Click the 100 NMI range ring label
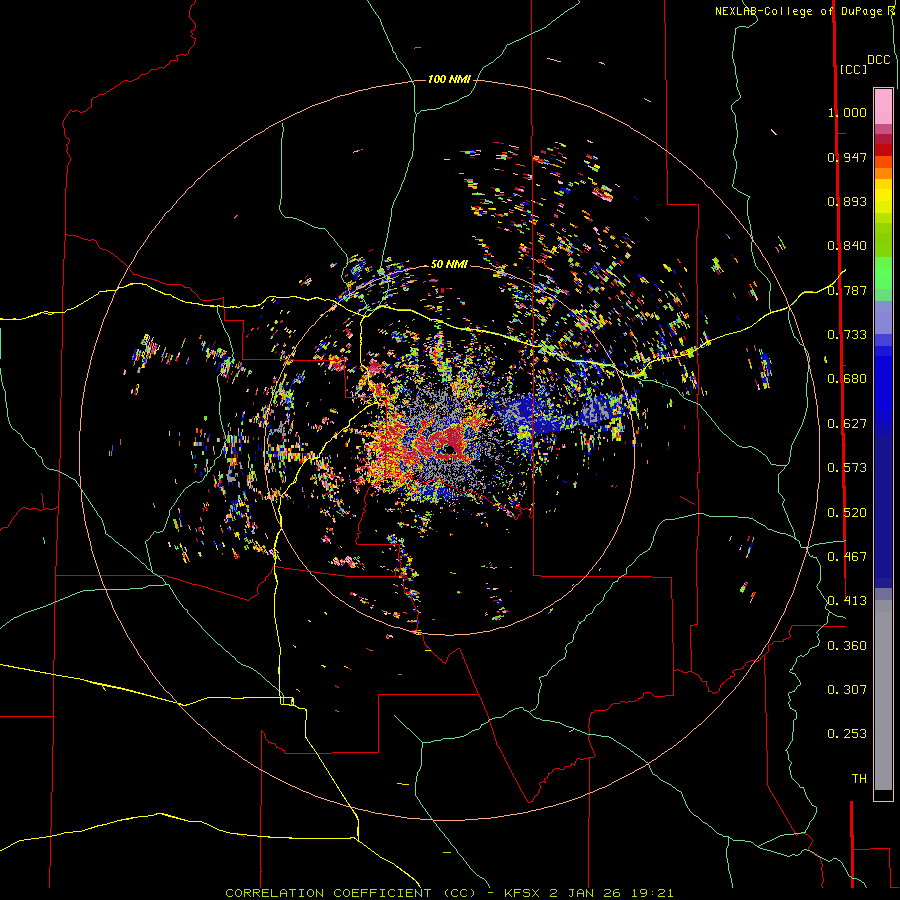The height and width of the screenshot is (900, 900). pos(449,79)
